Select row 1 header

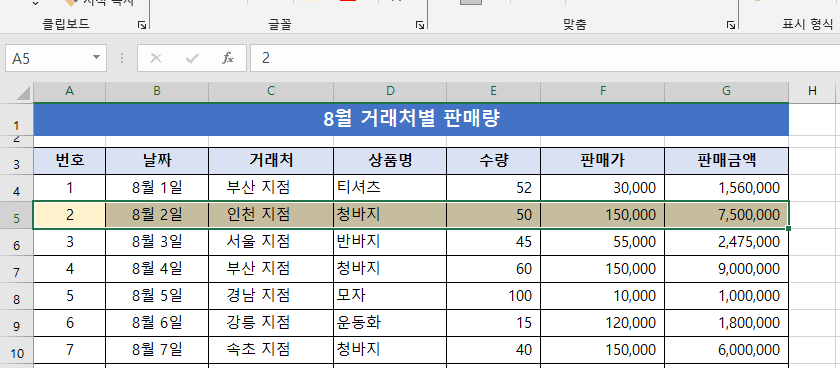tap(16, 119)
